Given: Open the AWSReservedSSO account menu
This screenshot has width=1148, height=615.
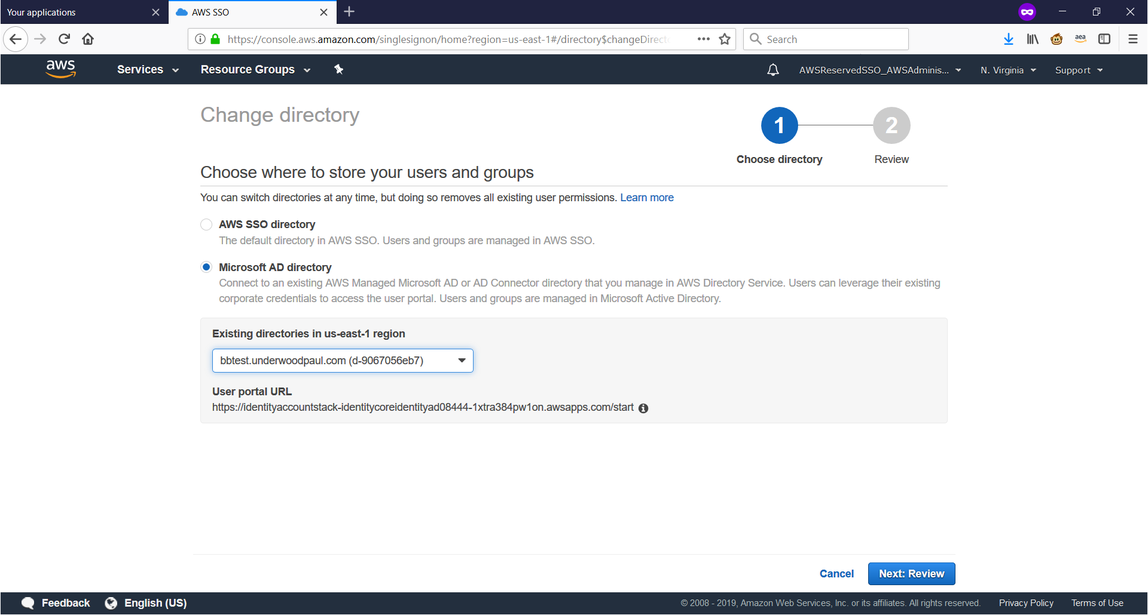Looking at the screenshot, I should pyautogui.click(x=881, y=70).
